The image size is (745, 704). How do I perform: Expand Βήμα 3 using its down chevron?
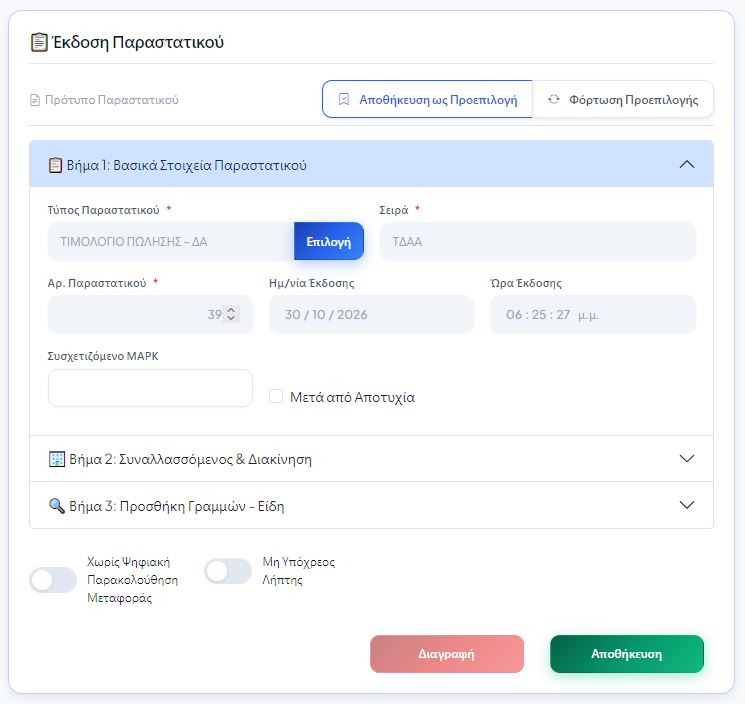687,504
